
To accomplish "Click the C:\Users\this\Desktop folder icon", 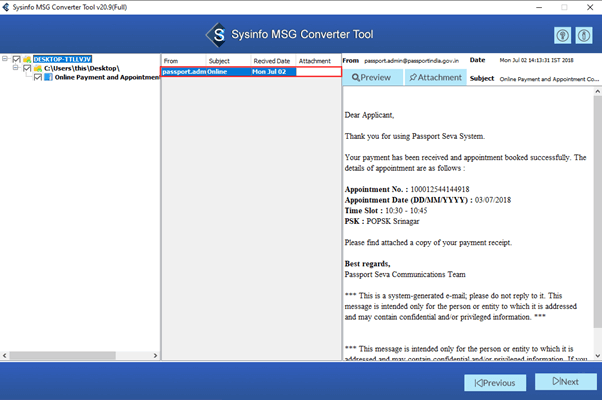I will (38, 68).
